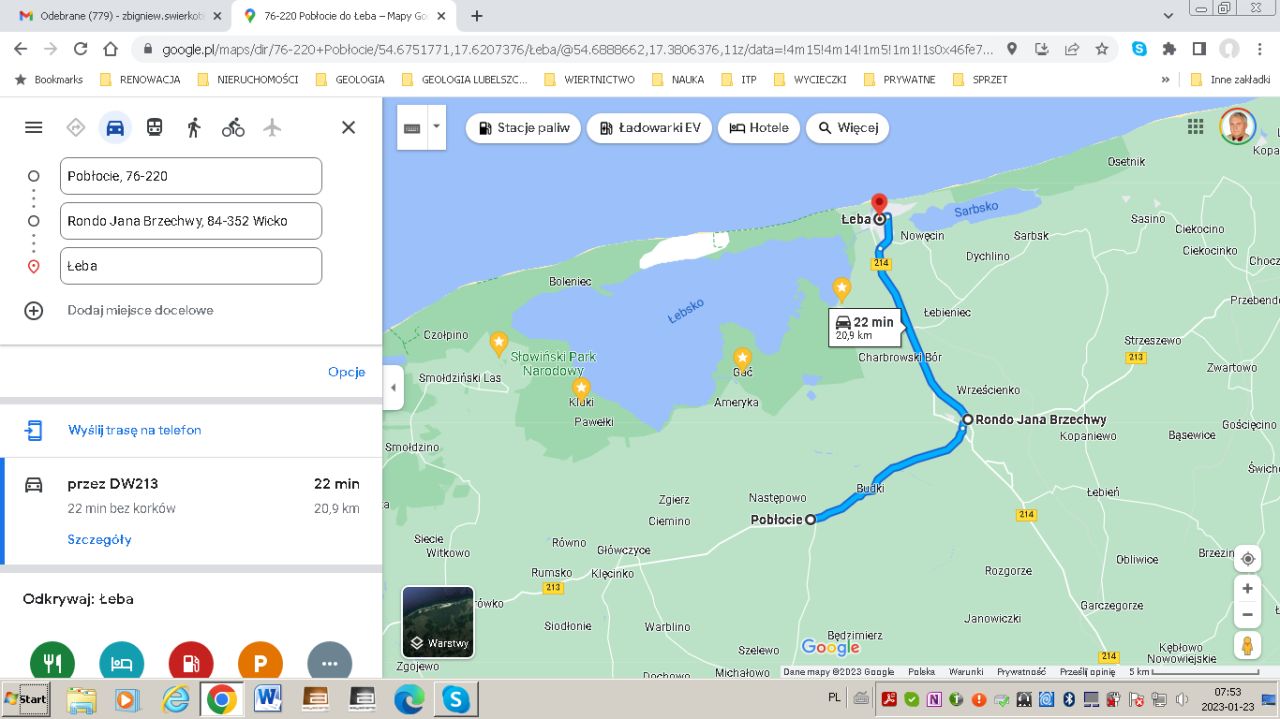1280x719 pixels.
Task: Zoom out on the map
Action: (x=1247, y=615)
